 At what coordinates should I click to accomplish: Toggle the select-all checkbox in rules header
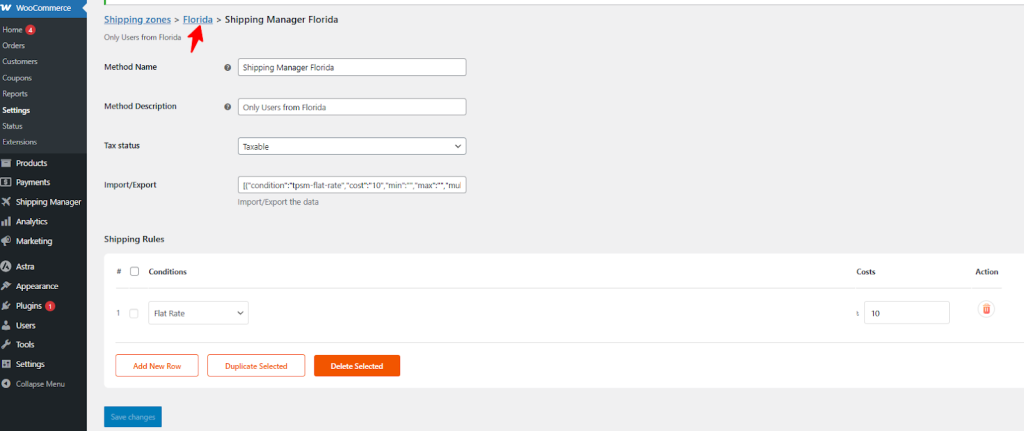(x=134, y=272)
